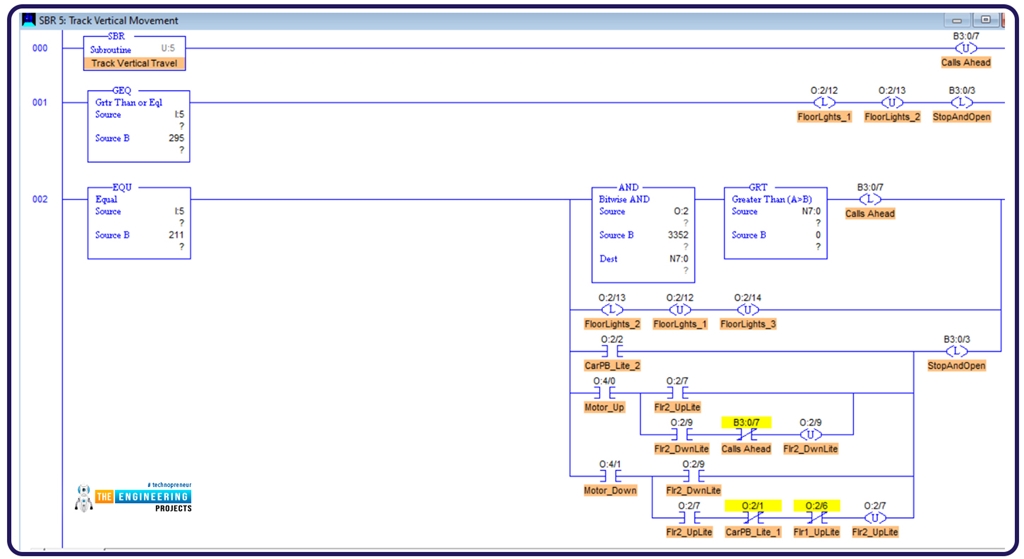Select the CarPB_Lite_1 normally-closed contact O:2/1
The height and width of the screenshot is (559, 1024).
(752, 519)
